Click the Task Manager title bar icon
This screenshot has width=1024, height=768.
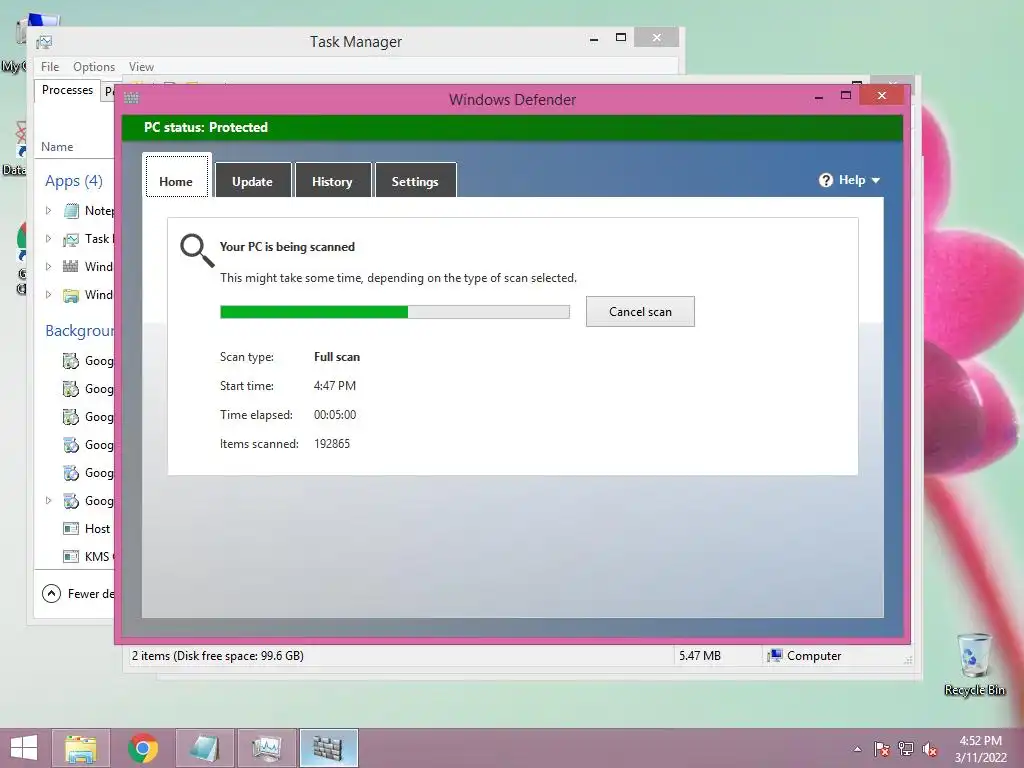(x=44, y=42)
